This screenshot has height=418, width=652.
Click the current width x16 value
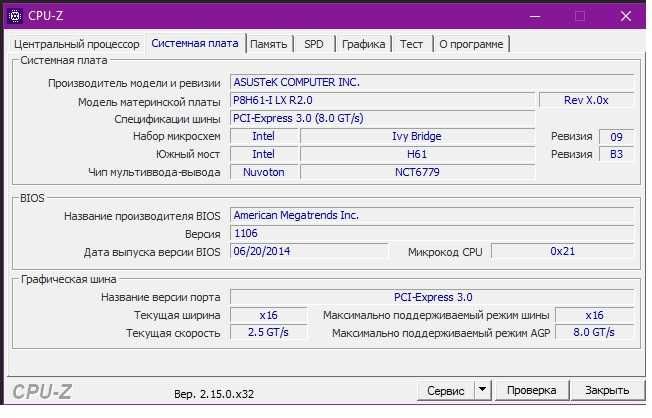[268, 315]
